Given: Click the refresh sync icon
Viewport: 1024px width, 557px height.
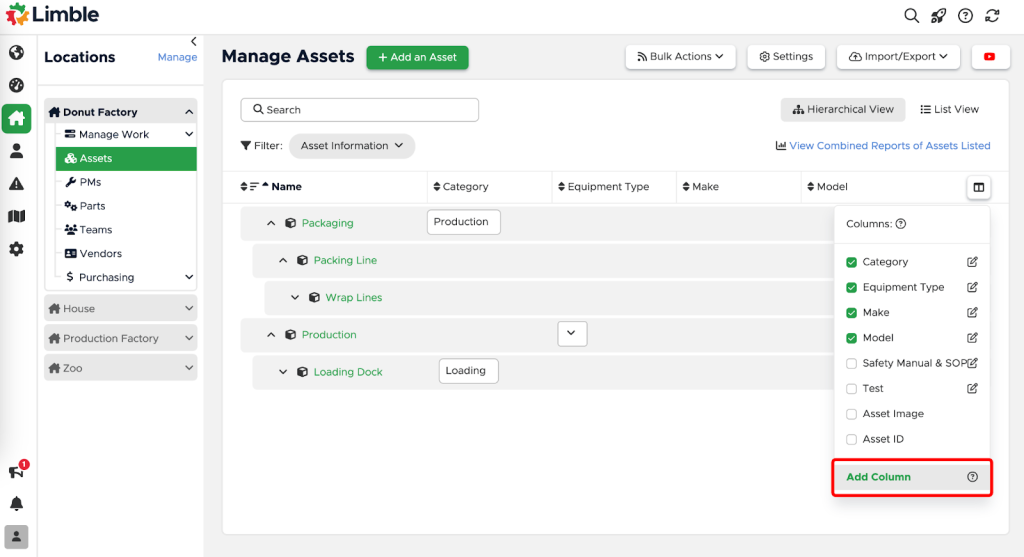Looking at the screenshot, I should (x=993, y=16).
